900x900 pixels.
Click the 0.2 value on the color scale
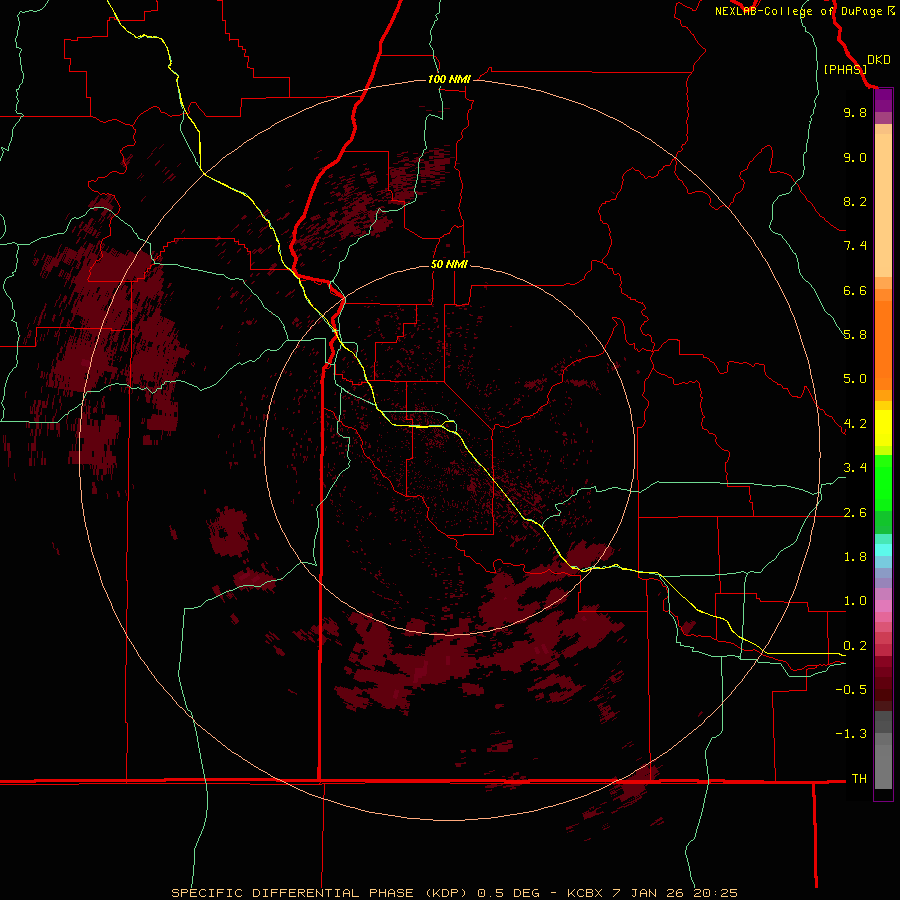855,646
